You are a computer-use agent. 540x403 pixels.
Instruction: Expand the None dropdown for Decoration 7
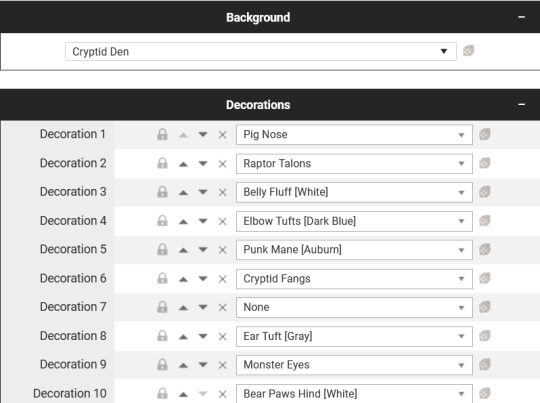tap(354, 307)
